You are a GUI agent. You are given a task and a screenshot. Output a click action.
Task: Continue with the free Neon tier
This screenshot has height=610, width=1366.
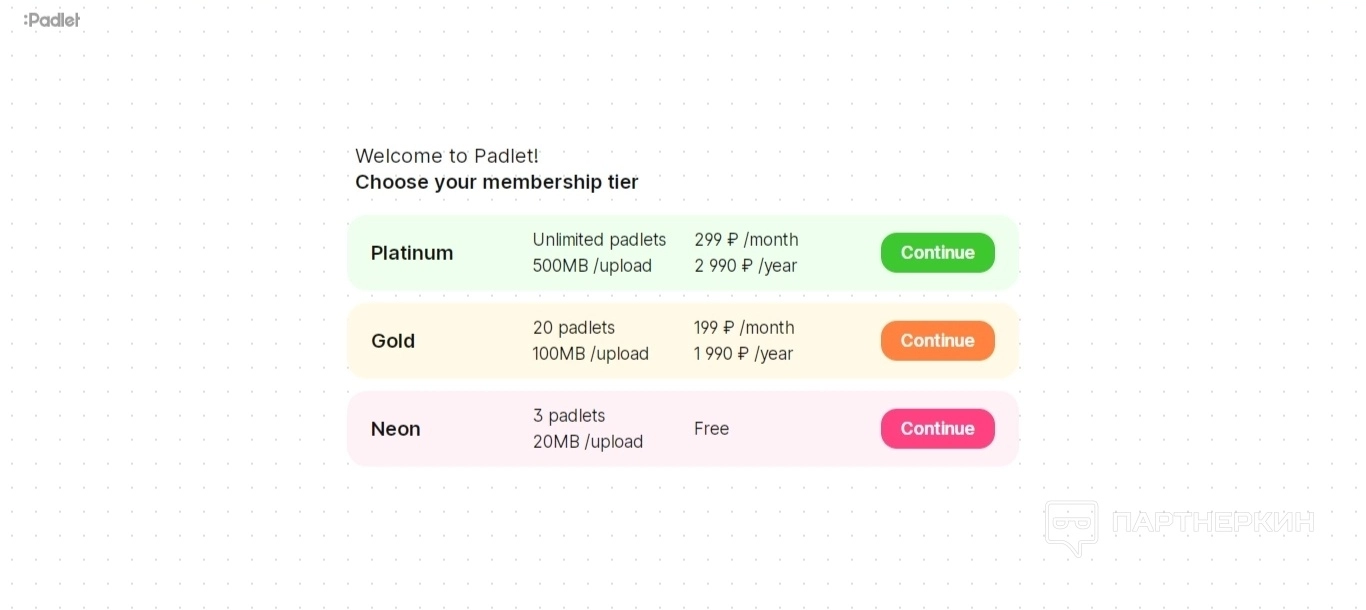pyautogui.click(x=937, y=429)
